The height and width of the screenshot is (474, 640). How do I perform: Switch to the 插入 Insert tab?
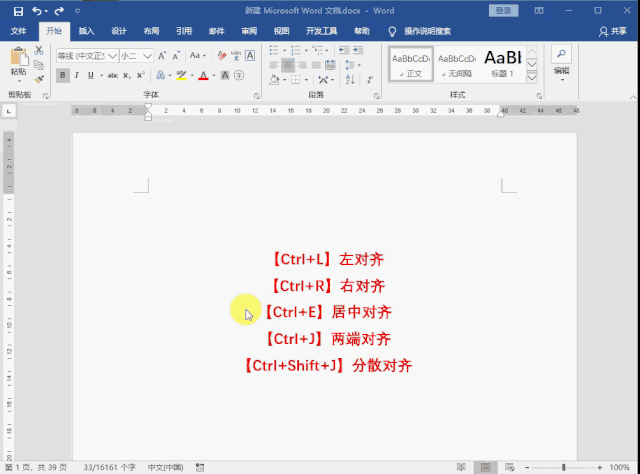pos(86,31)
